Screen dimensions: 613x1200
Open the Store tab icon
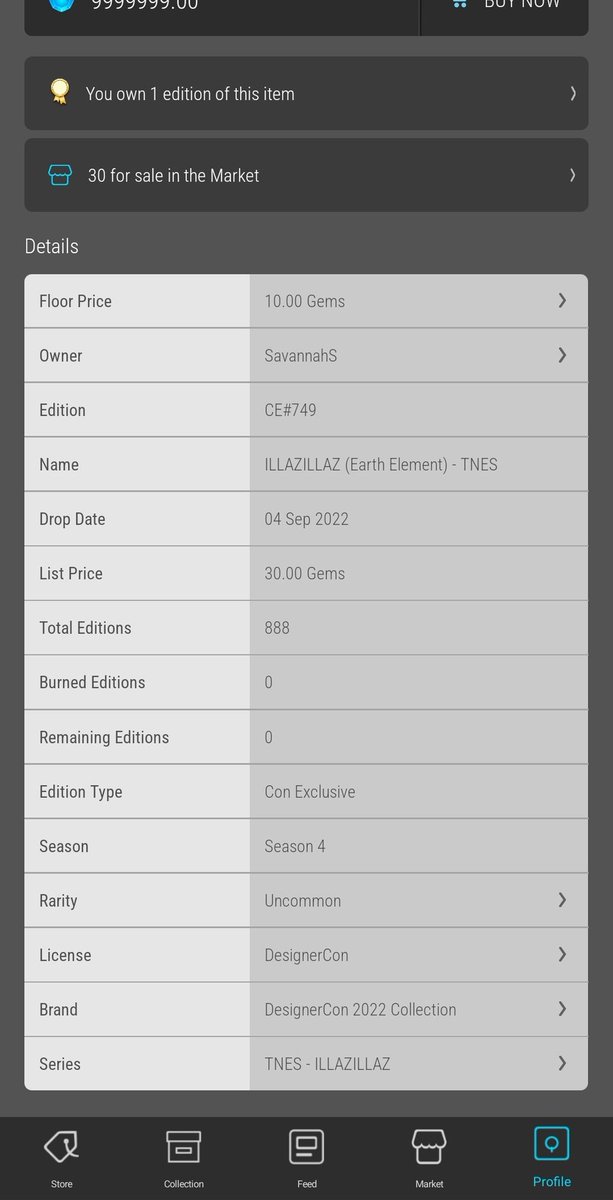(x=61, y=1146)
